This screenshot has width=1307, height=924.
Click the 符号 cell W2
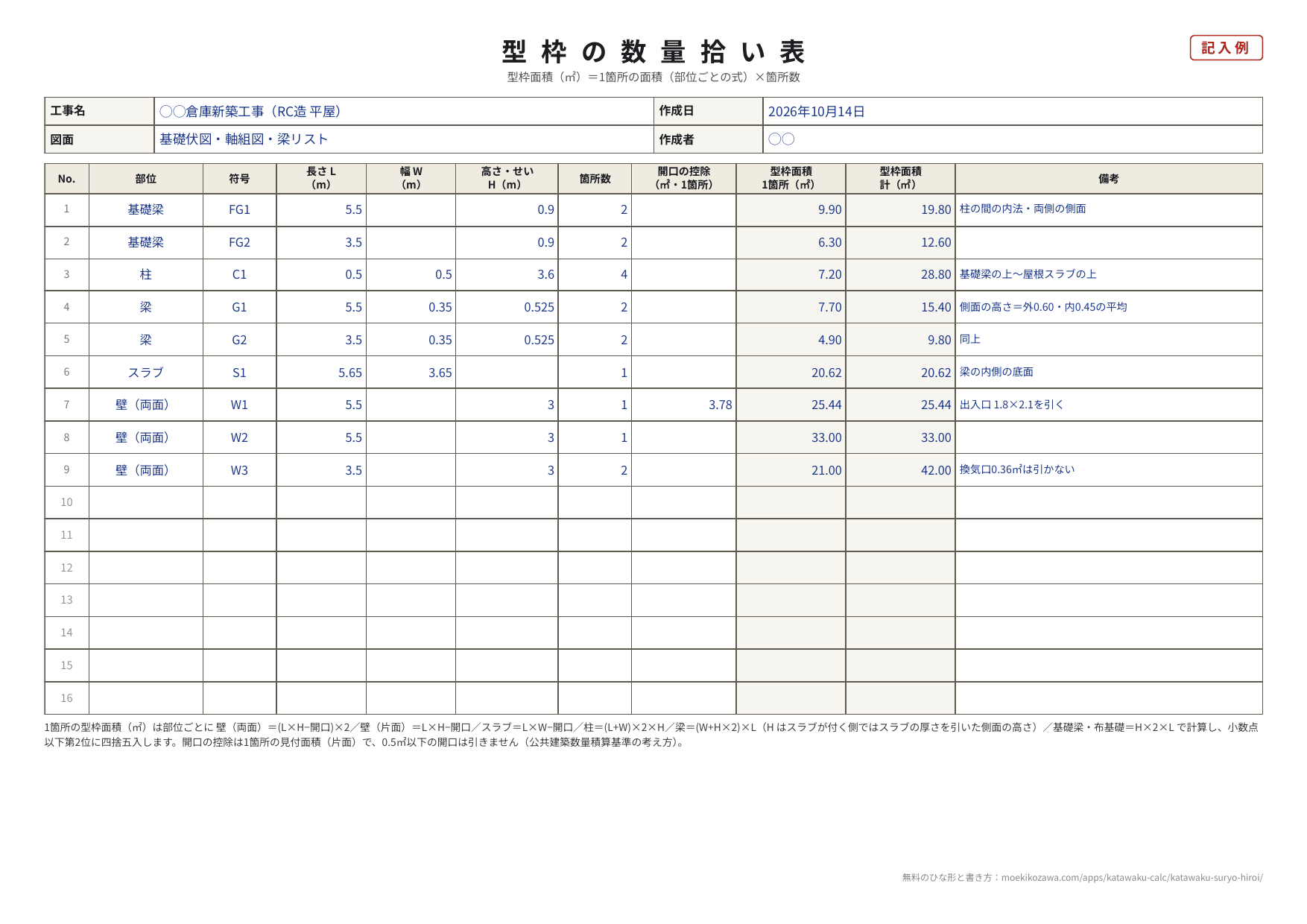coord(239,437)
